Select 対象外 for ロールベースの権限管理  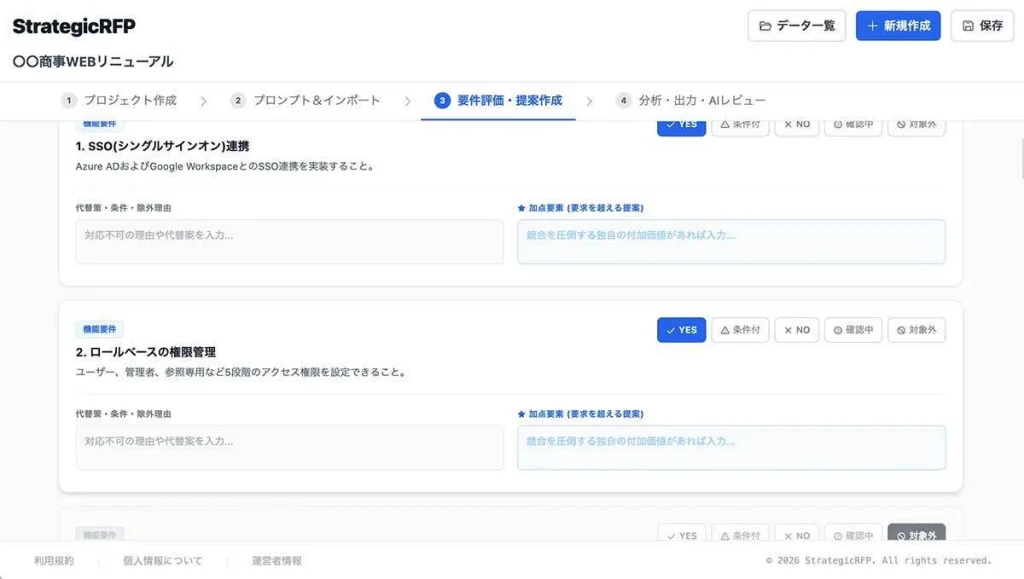916,330
